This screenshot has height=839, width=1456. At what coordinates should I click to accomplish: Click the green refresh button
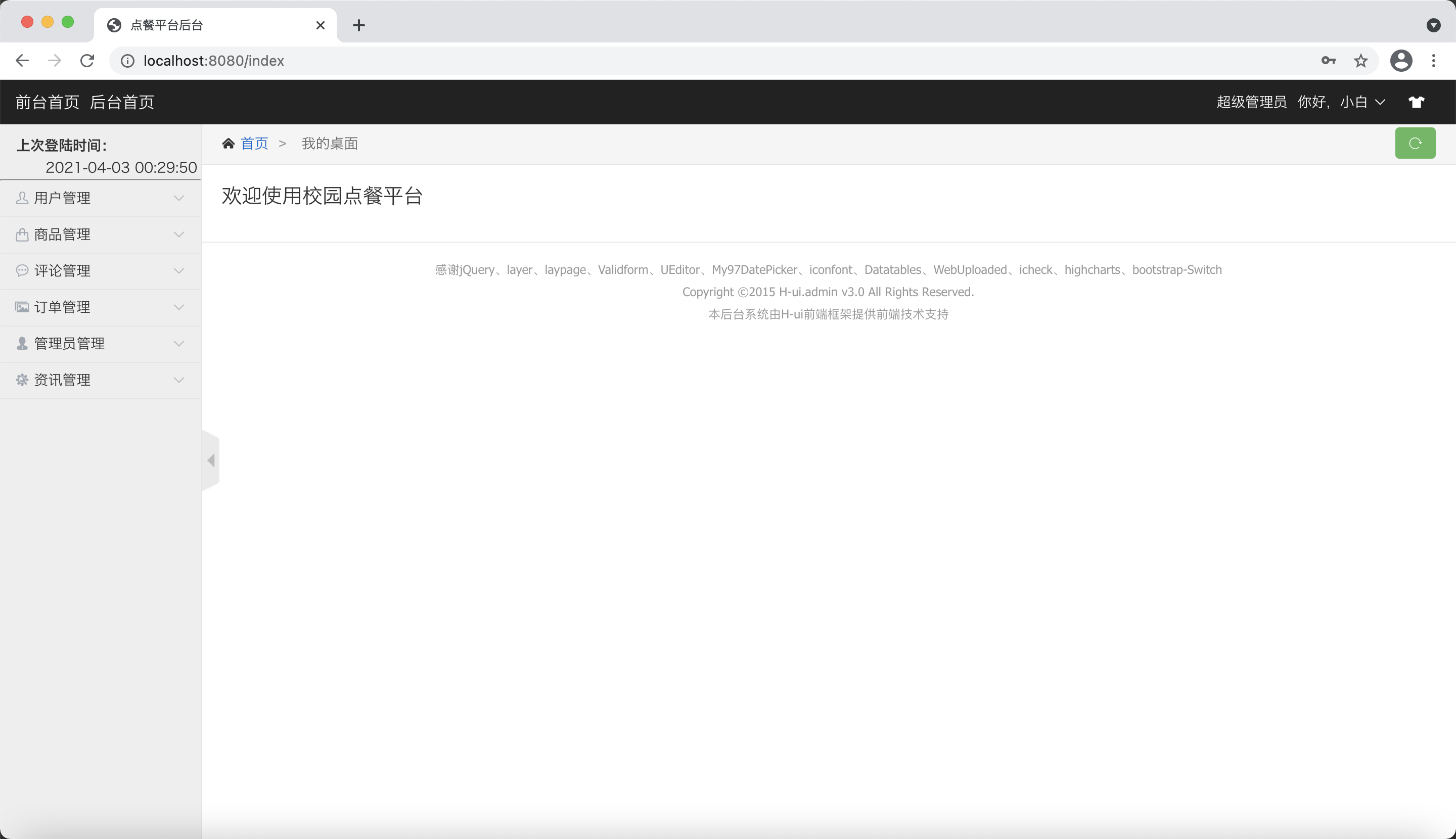(x=1415, y=143)
